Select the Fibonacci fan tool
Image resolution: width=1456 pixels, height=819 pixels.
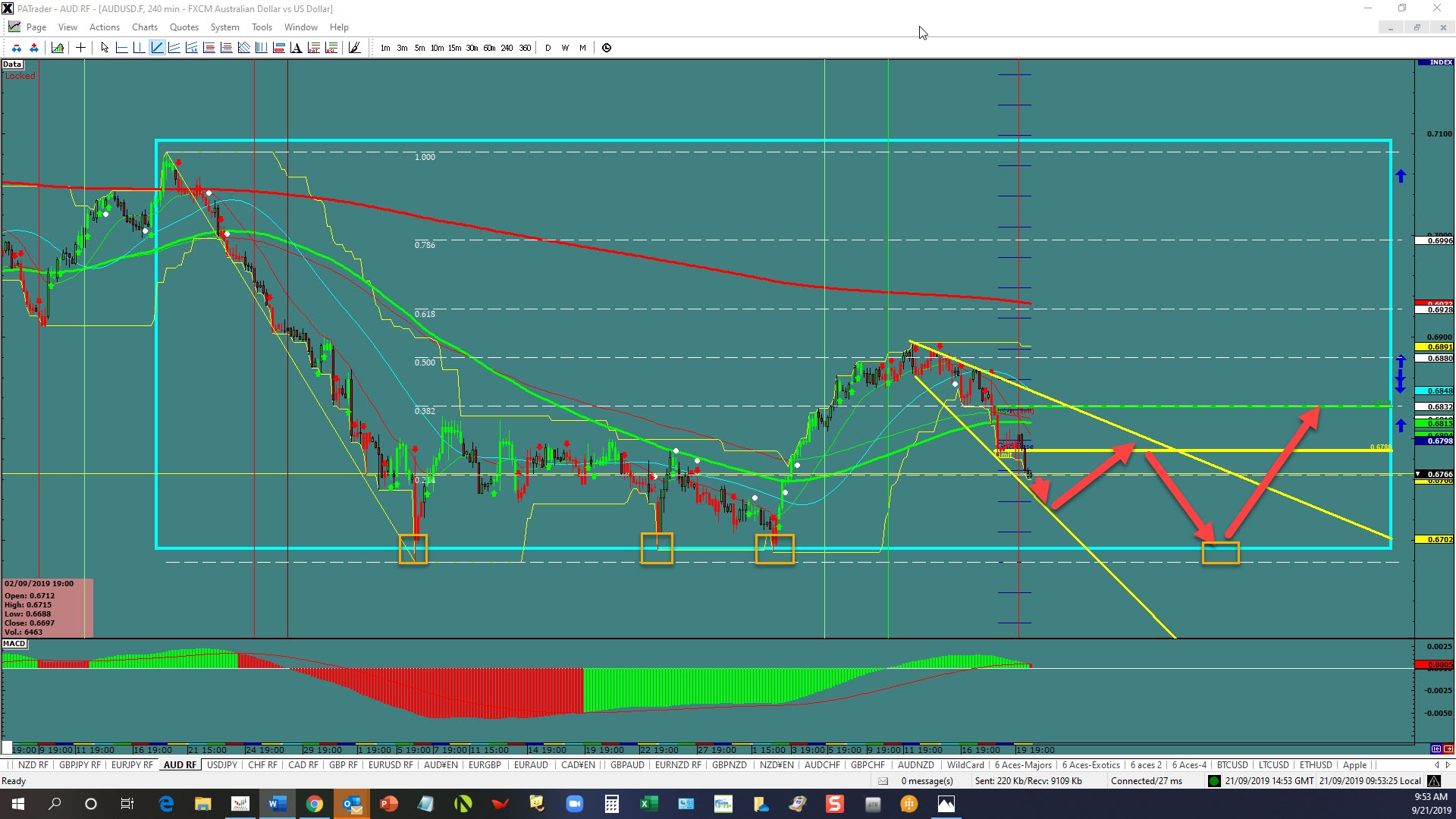tap(243, 48)
